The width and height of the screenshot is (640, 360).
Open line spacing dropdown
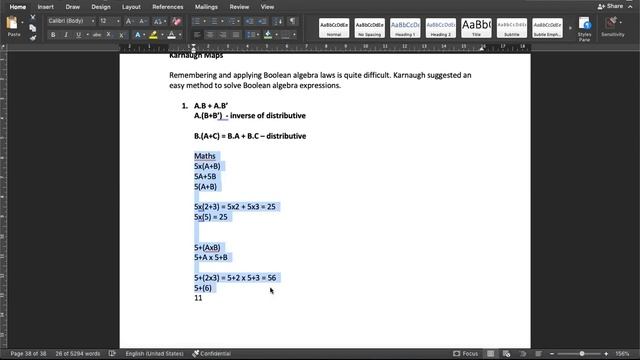tap(252, 35)
